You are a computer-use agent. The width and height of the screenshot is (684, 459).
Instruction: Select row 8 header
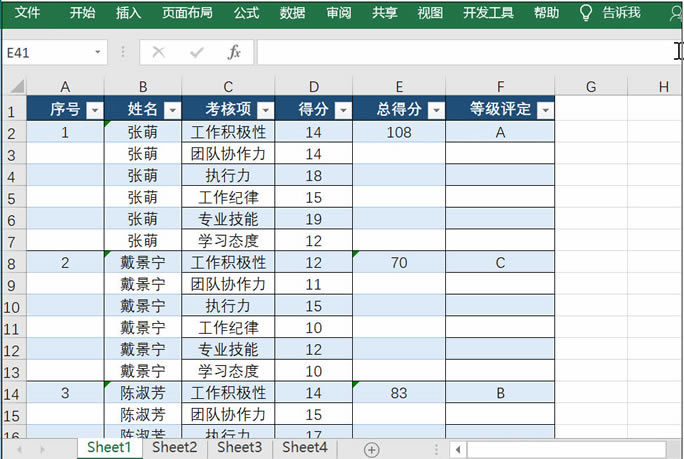click(13, 263)
